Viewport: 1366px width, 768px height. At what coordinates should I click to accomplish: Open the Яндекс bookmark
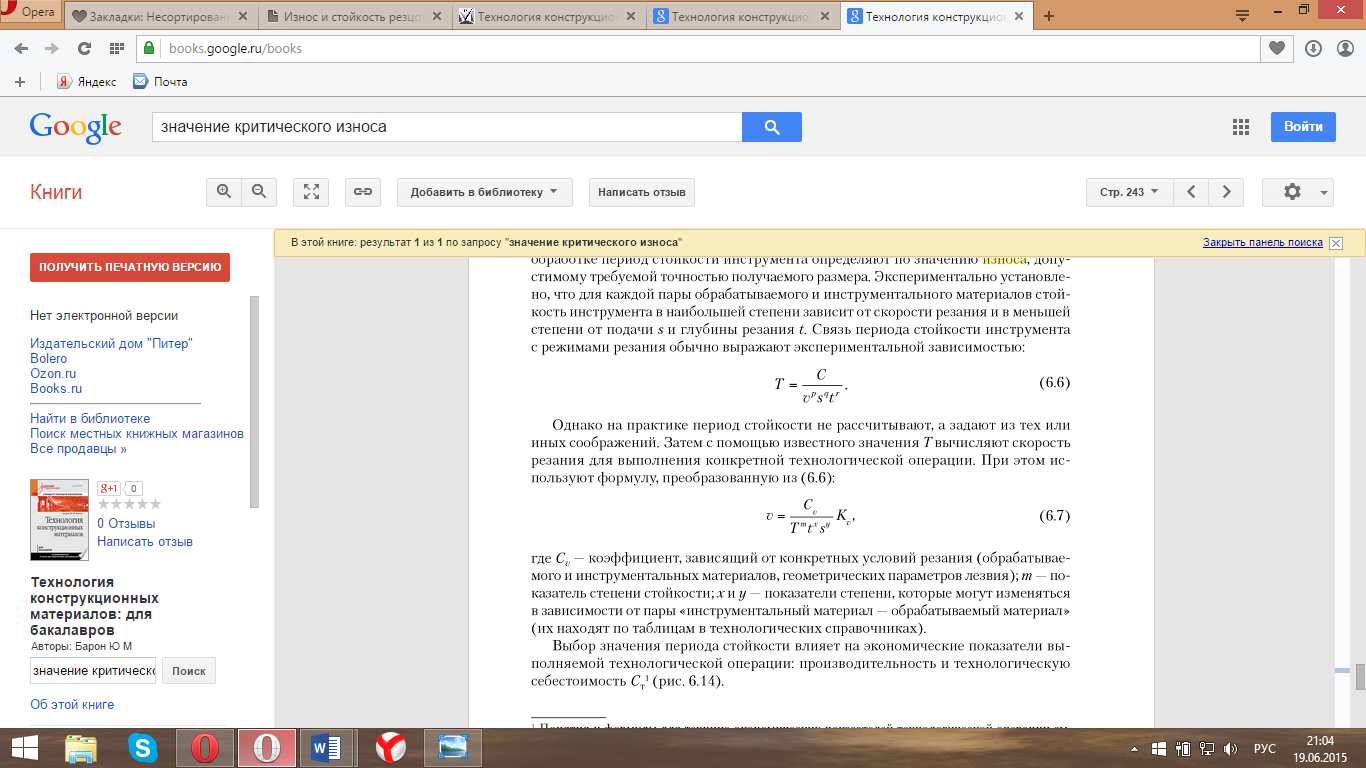click(x=86, y=82)
